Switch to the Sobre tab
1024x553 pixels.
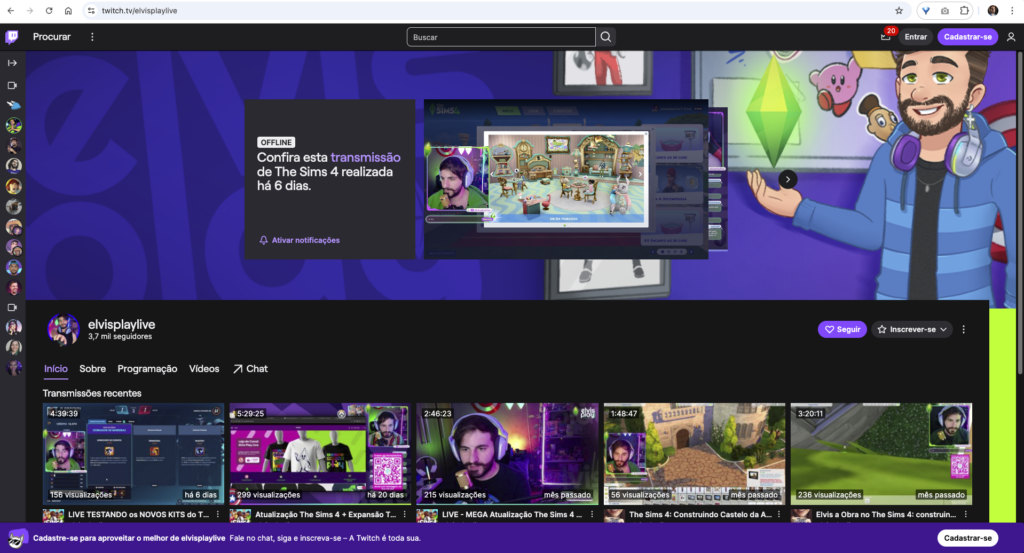click(x=92, y=369)
